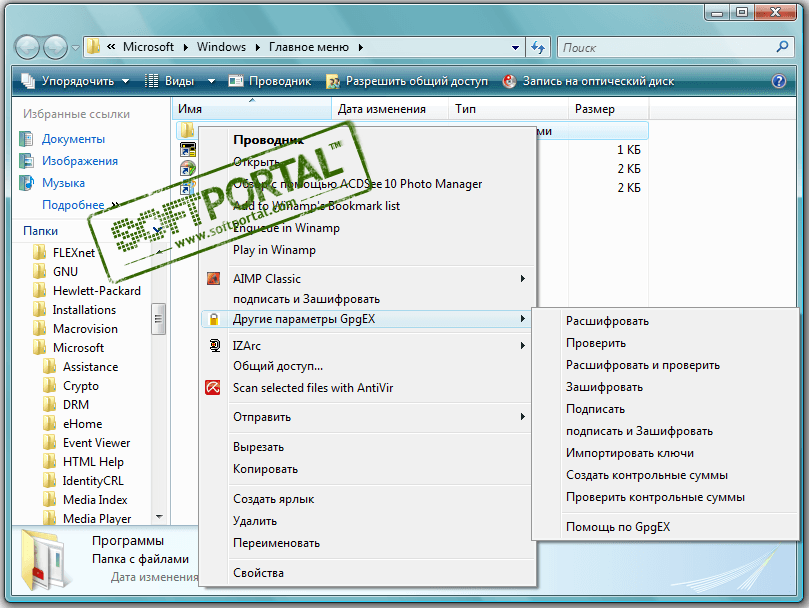Select the Event Viewer folder in tree
The width and height of the screenshot is (809, 608).
96,443
